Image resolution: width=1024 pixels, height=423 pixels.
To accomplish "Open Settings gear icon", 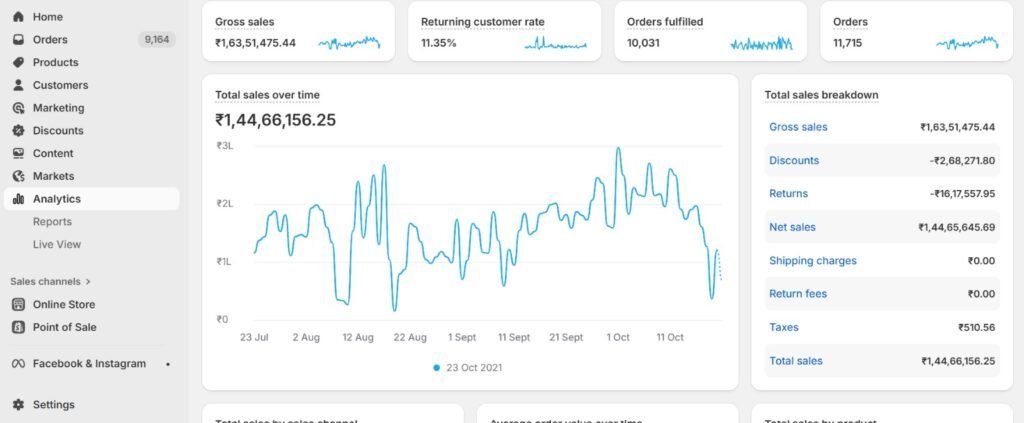I will click(18, 405).
